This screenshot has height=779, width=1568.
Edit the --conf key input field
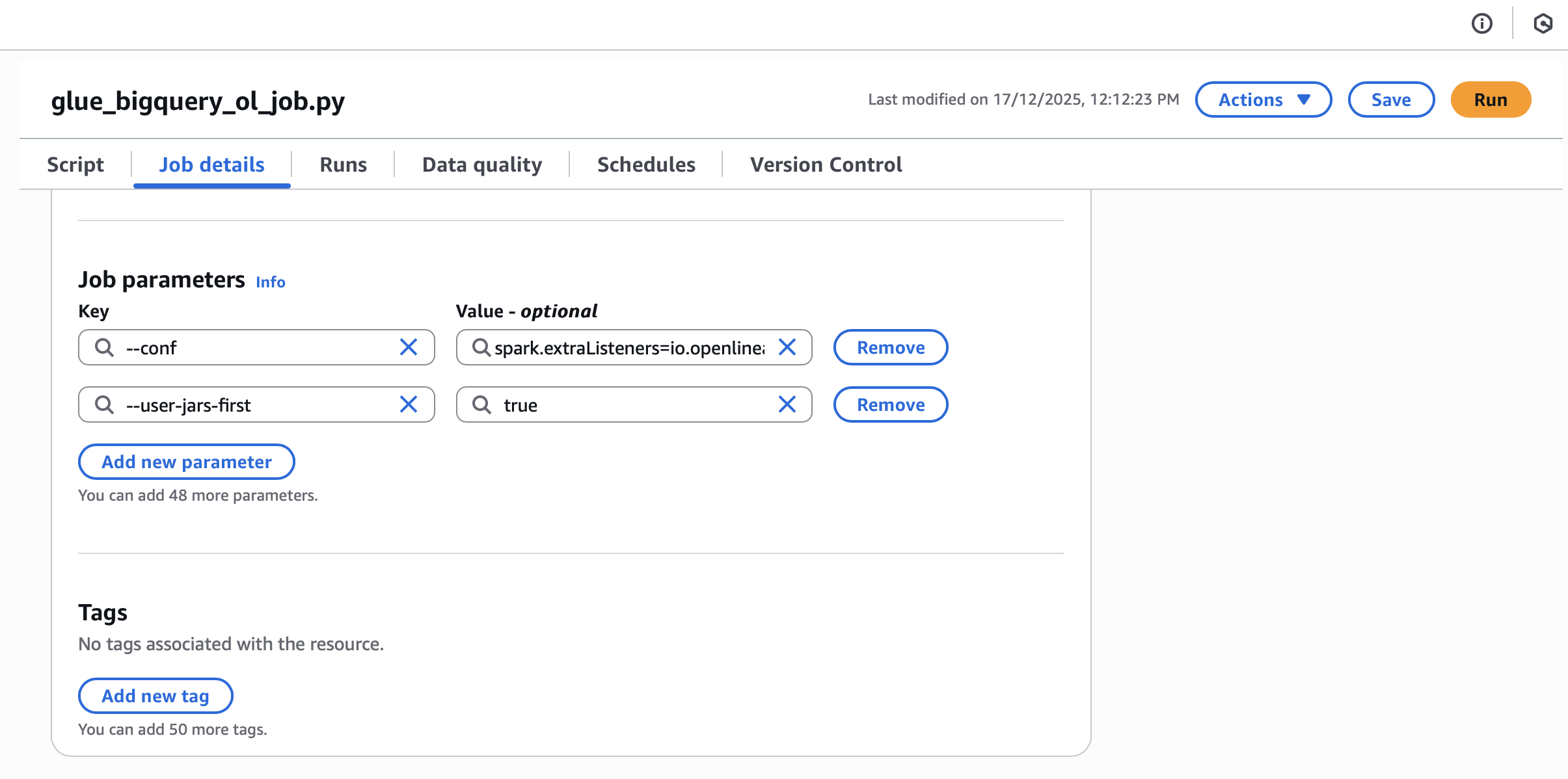[x=256, y=347]
